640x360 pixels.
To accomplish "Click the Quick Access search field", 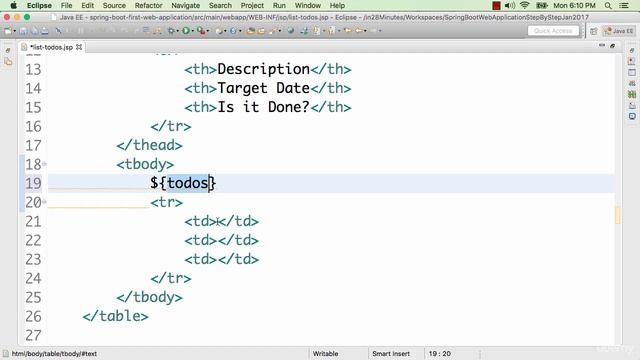I will tap(553, 31).
